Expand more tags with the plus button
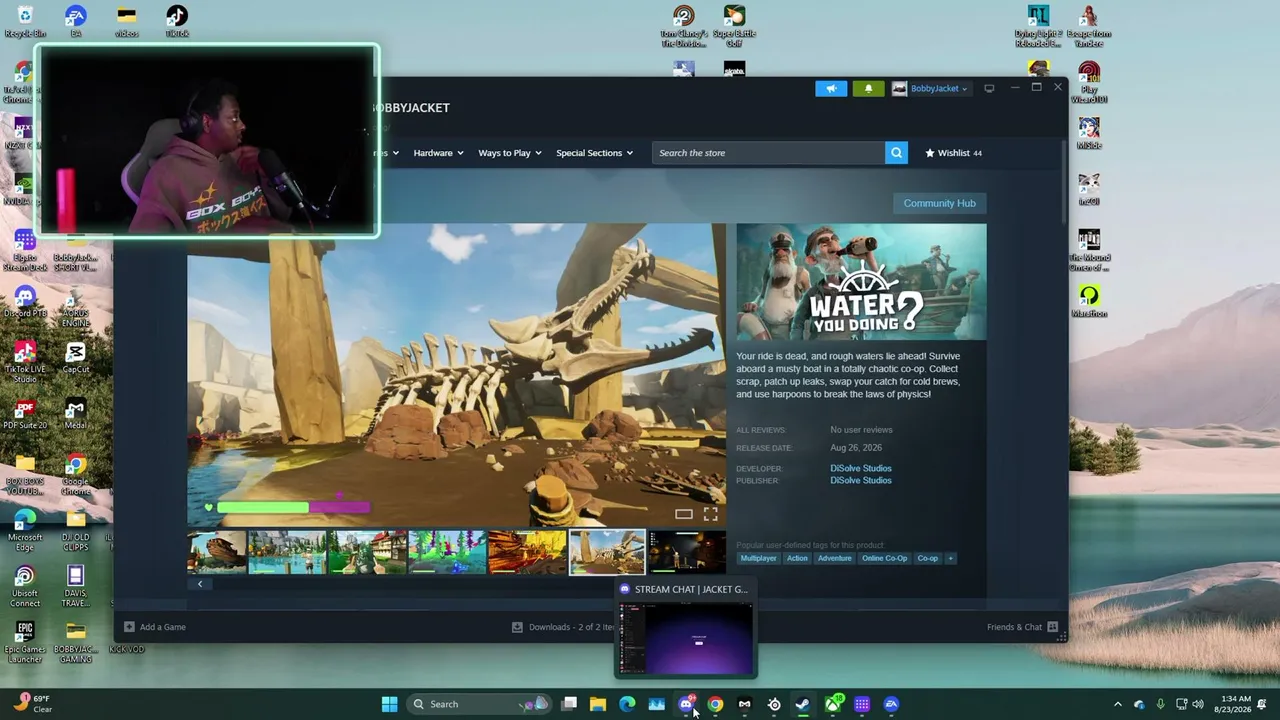The image size is (1280, 720). click(x=950, y=558)
